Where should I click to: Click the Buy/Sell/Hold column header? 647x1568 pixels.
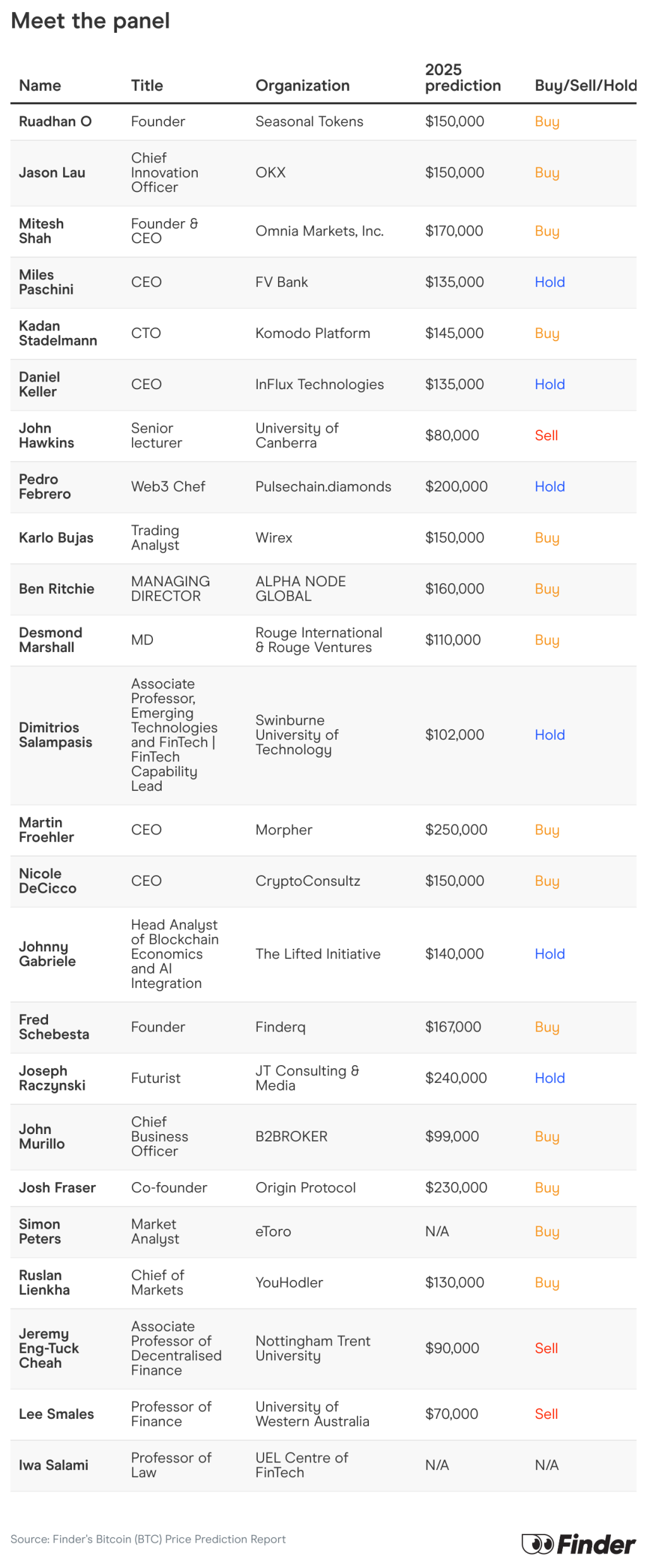[x=585, y=85]
